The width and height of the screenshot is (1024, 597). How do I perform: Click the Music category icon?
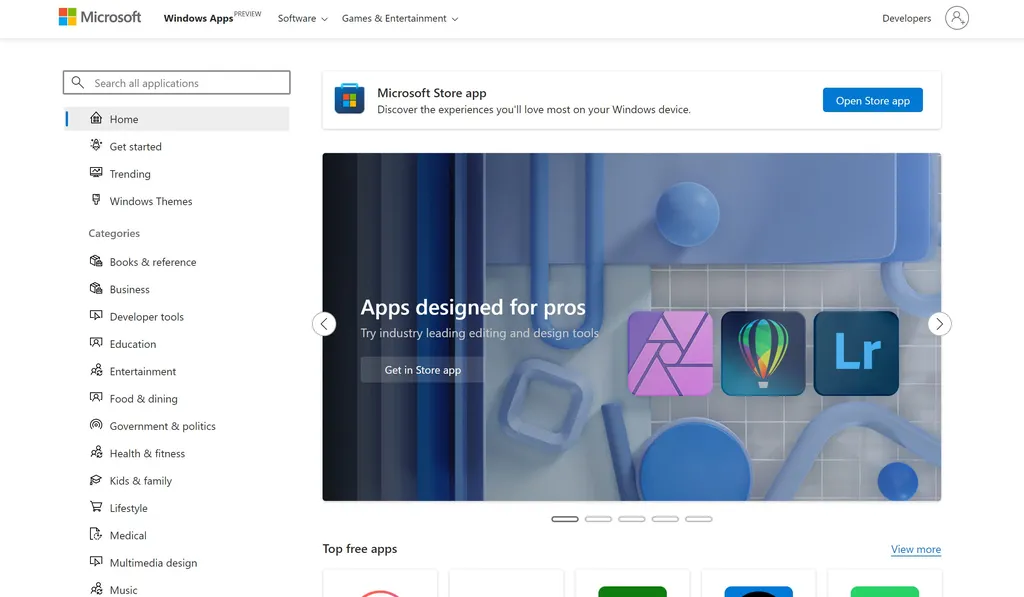pyautogui.click(x=96, y=589)
